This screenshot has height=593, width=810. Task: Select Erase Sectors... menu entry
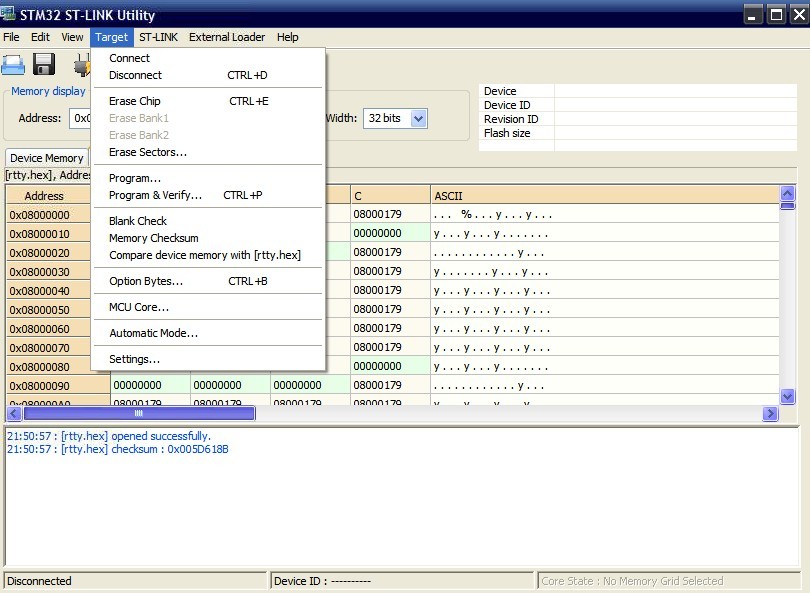pyautogui.click(x=208, y=152)
